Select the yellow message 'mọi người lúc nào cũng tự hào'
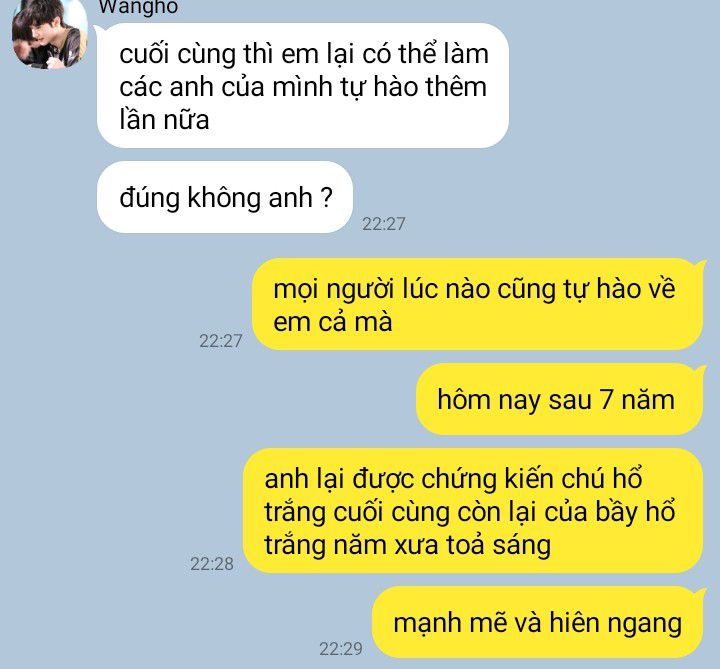This screenshot has height=669, width=720. click(478, 304)
